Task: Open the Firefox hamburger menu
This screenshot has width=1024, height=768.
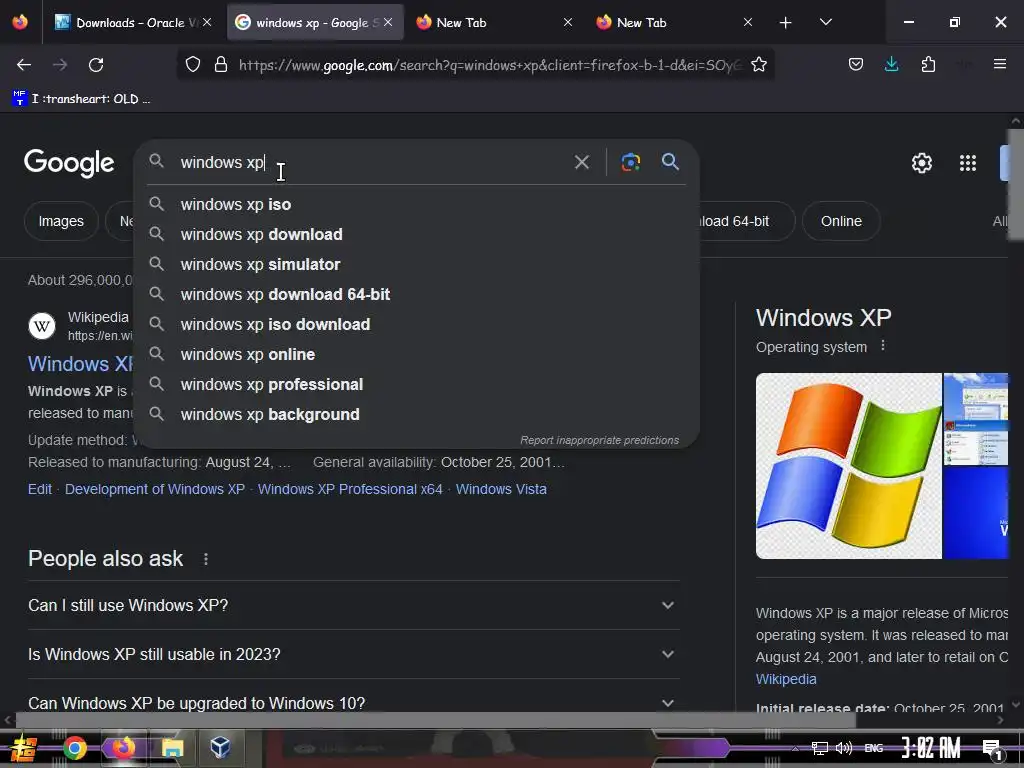Action: point(999,64)
